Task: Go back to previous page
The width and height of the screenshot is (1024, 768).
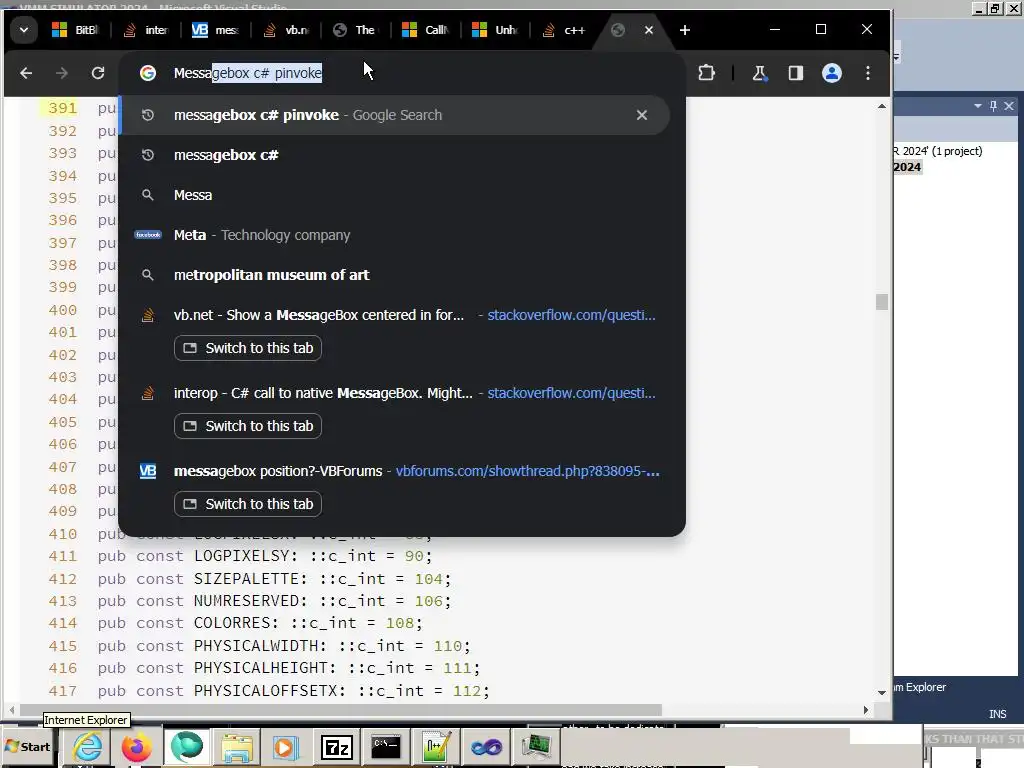Action: coord(26,73)
